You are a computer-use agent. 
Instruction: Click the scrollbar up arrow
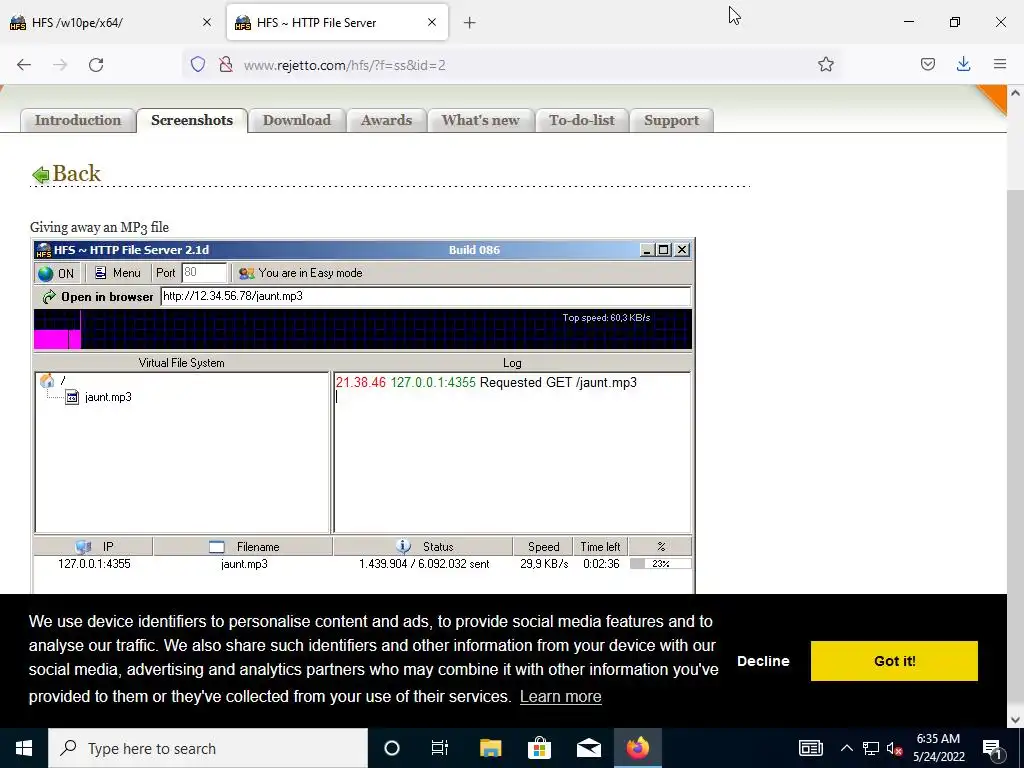[1015, 93]
